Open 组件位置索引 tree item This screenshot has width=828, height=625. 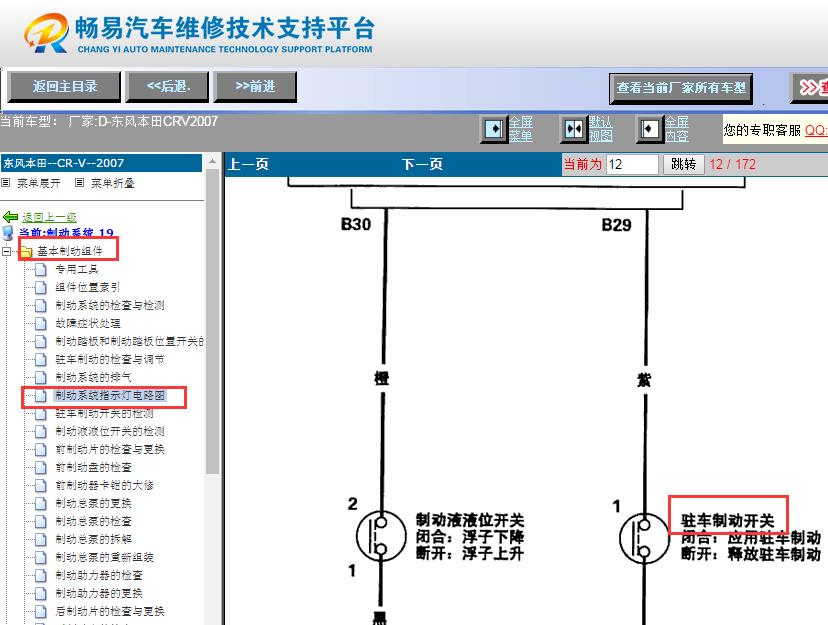tap(88, 287)
